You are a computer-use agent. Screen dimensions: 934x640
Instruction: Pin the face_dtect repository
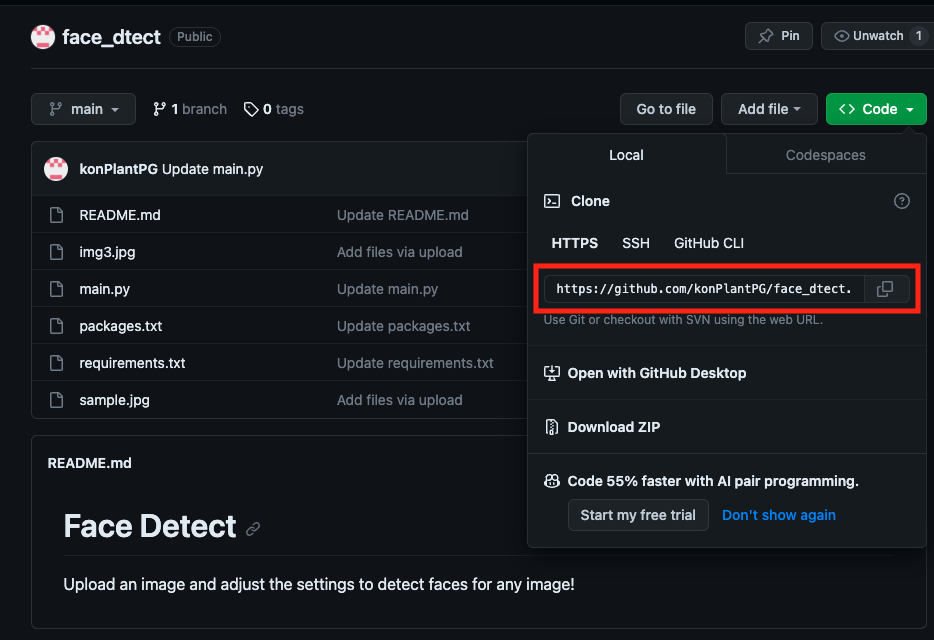[x=779, y=36]
